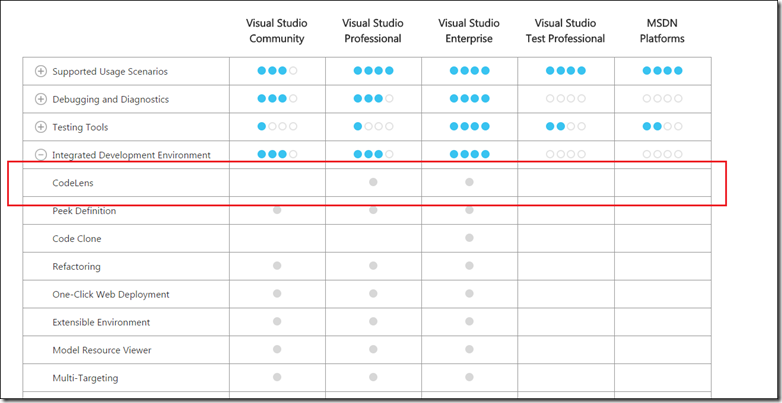Click One-Click Web Deployment dot under Professional
Viewport: 782px width, 403px height.
point(373,294)
